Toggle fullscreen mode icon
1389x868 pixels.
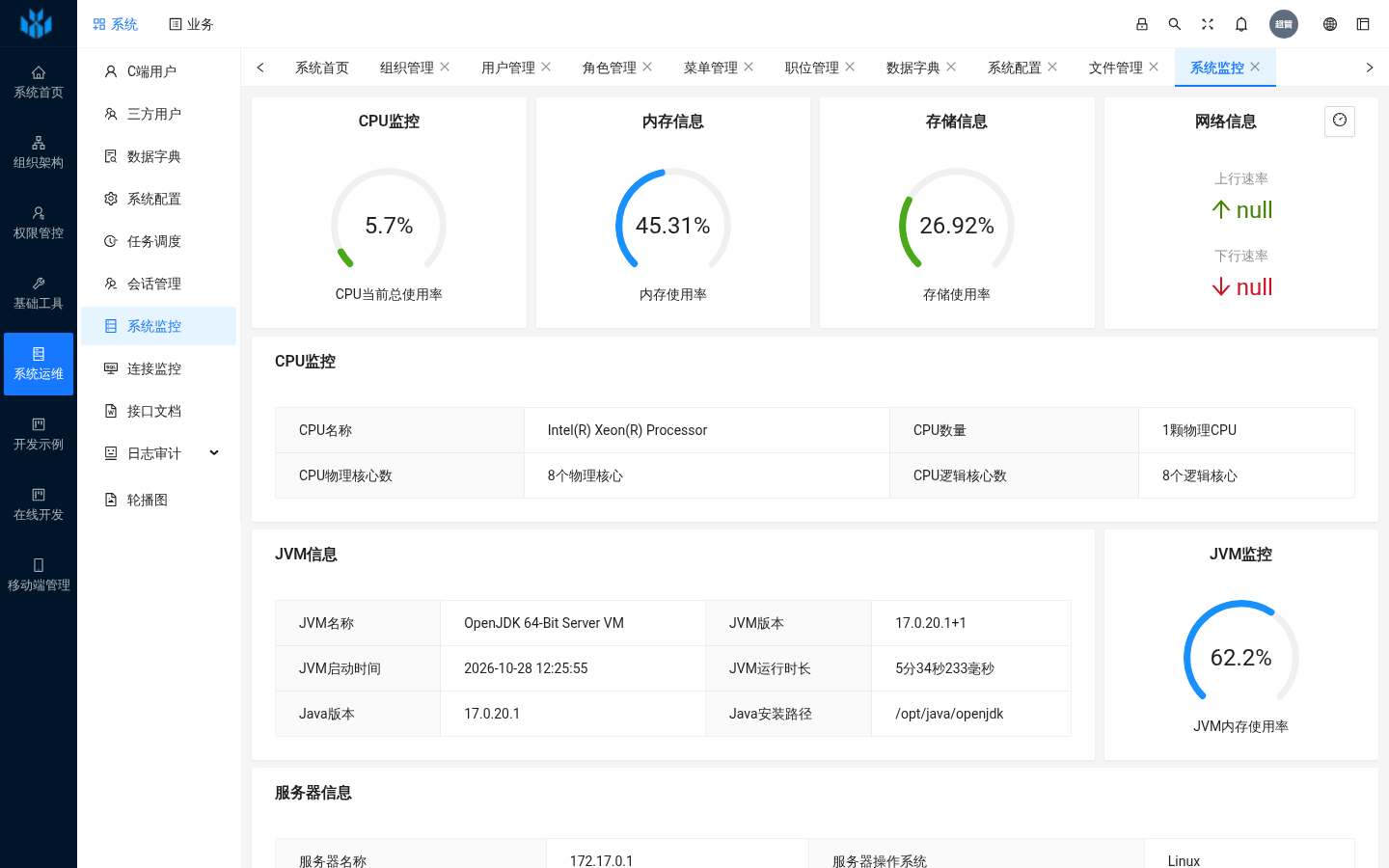pos(1208,24)
